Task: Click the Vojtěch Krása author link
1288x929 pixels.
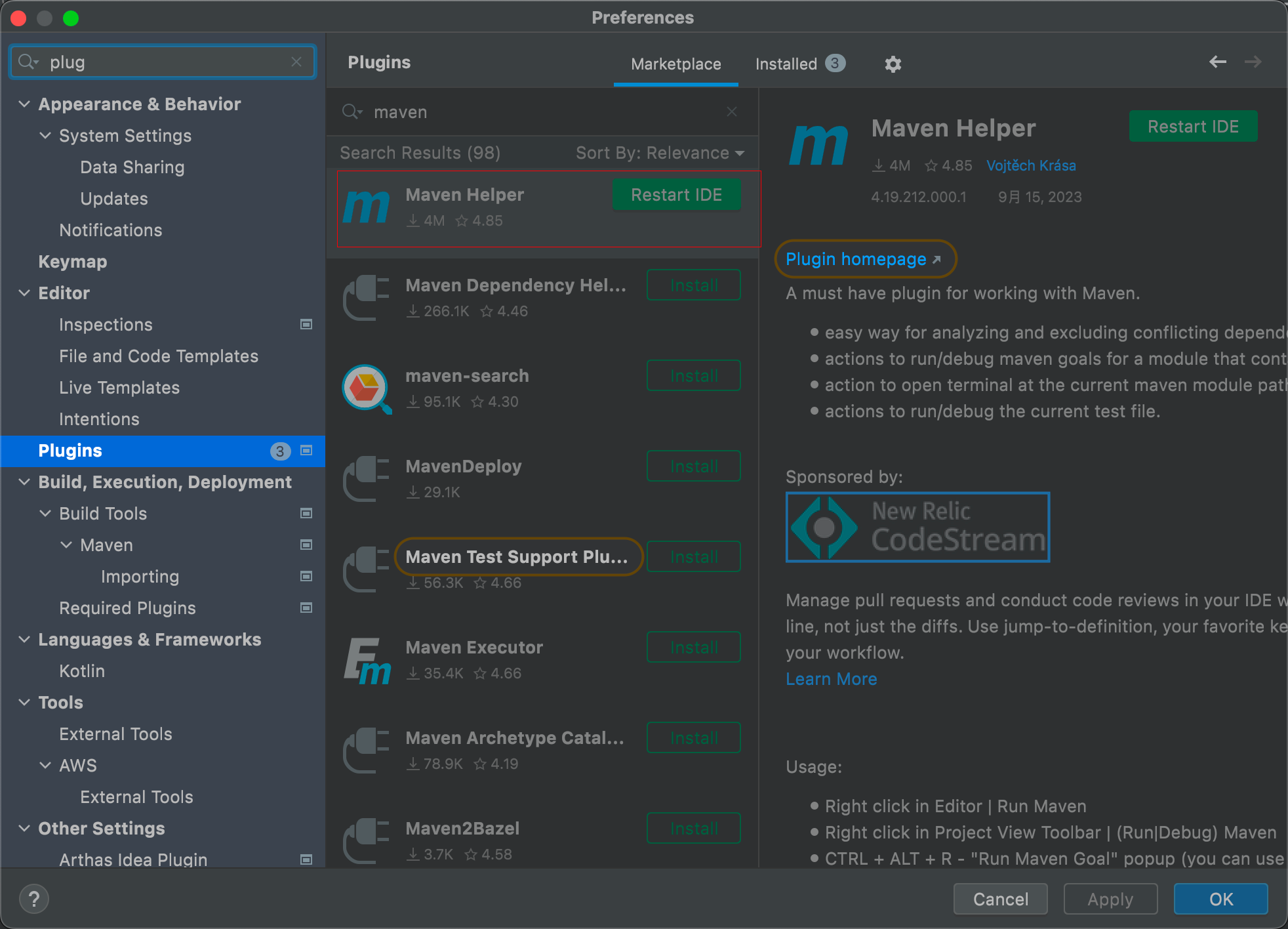Action: [x=1031, y=165]
